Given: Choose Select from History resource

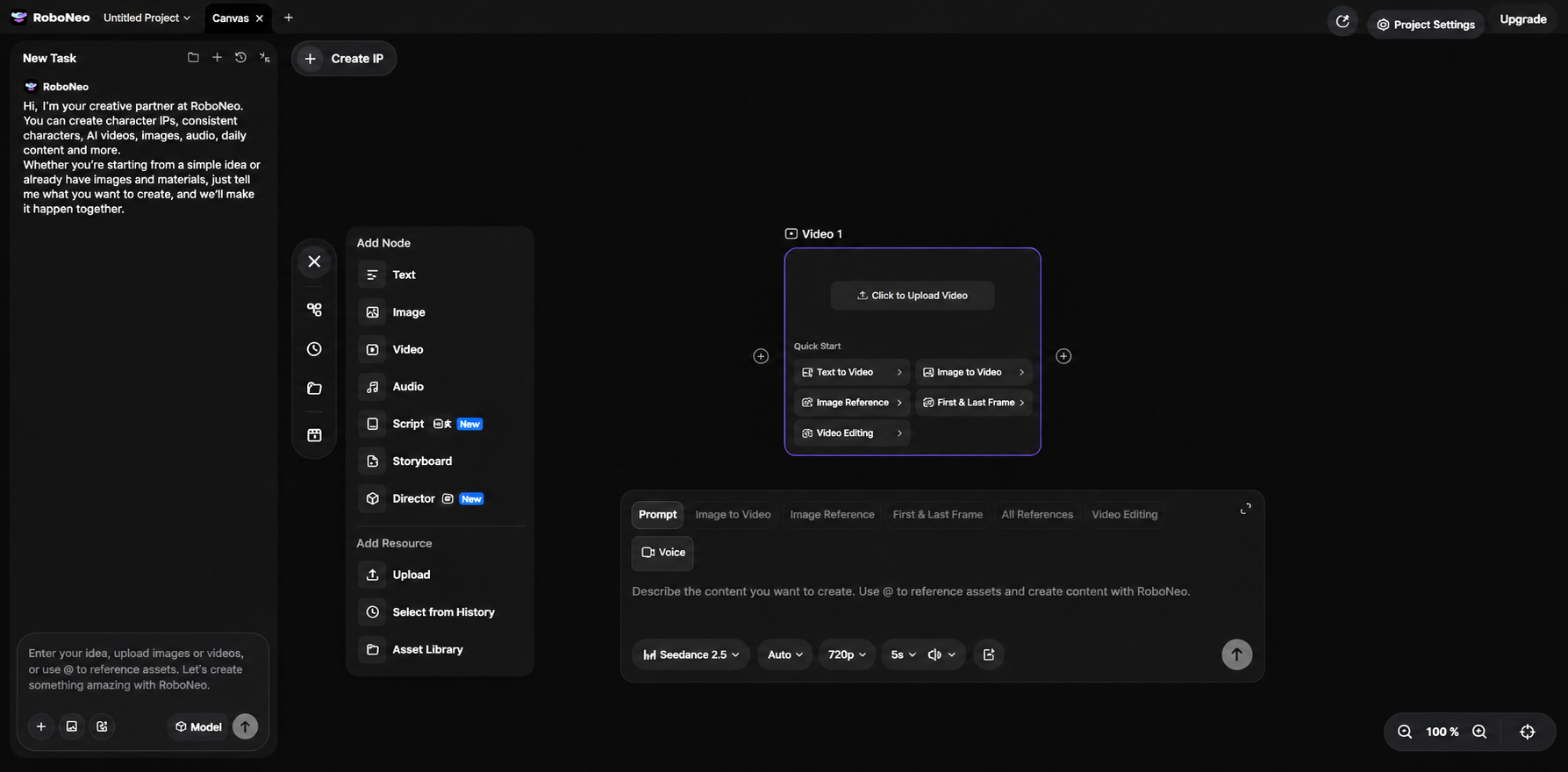Looking at the screenshot, I should (x=440, y=612).
